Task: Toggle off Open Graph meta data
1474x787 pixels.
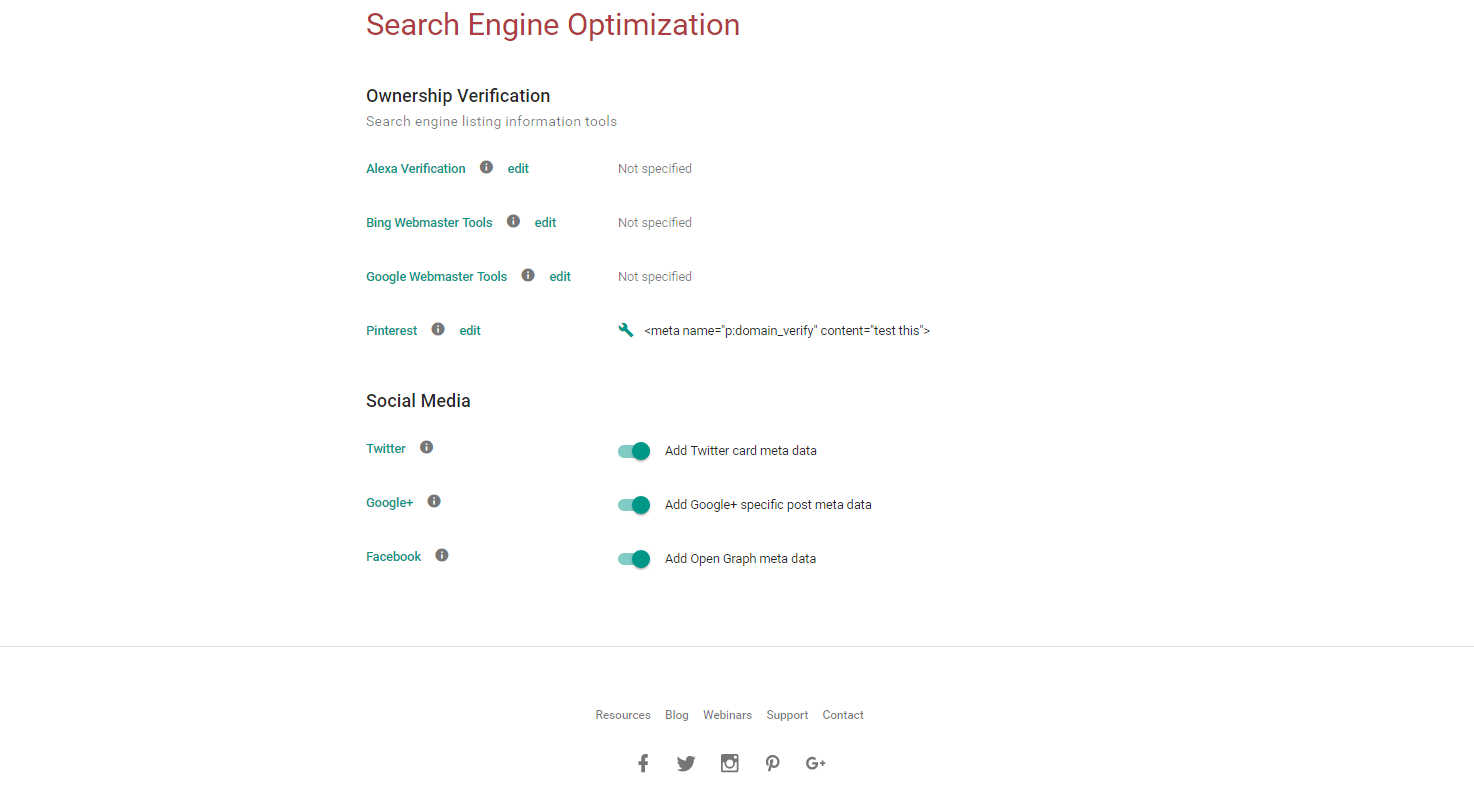Action: tap(634, 559)
